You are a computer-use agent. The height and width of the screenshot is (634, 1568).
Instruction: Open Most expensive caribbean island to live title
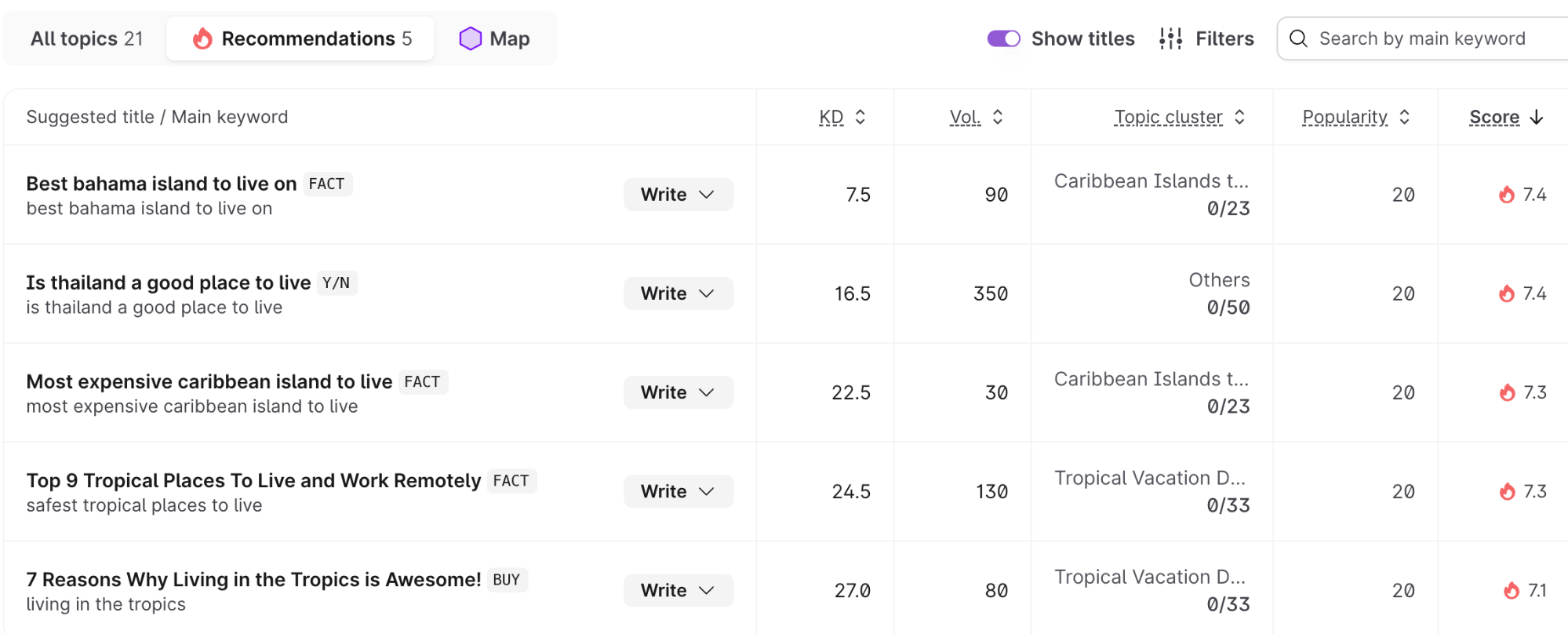209,381
